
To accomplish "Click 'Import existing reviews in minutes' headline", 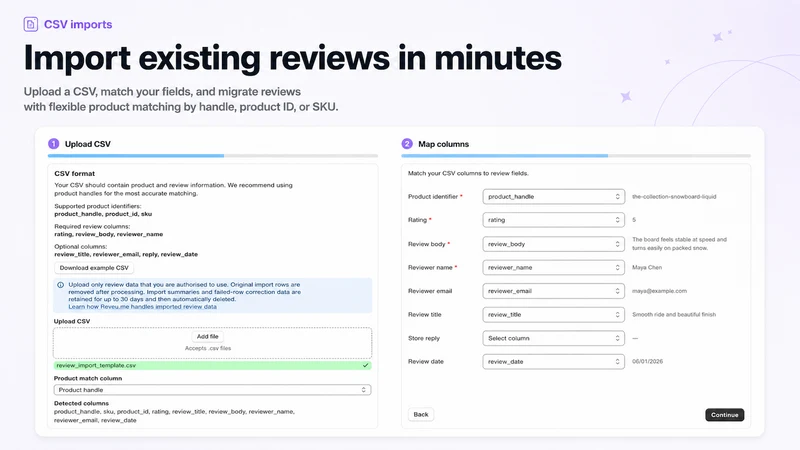I will tap(293, 58).
